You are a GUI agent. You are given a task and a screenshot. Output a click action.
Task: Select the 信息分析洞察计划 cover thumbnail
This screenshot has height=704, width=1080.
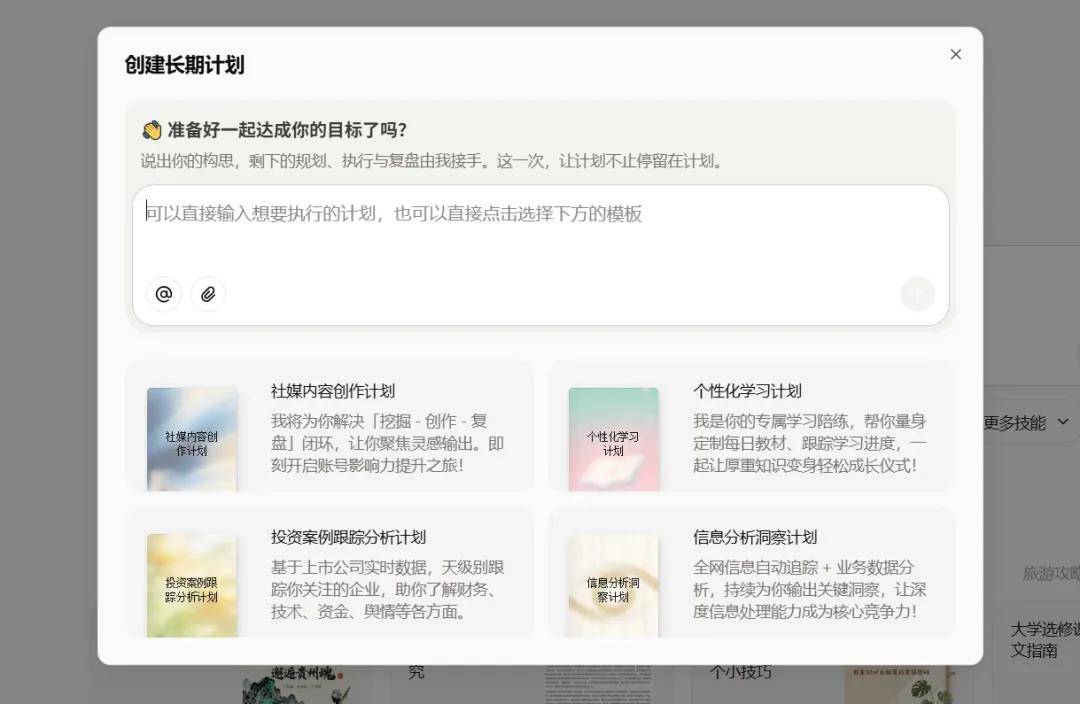[613, 585]
